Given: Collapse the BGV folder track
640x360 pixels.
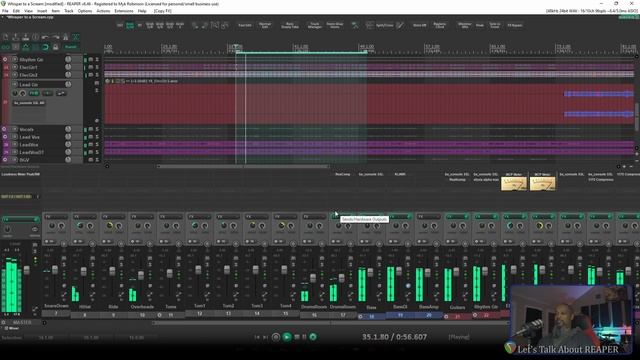Looking at the screenshot, I should tap(5, 160).
